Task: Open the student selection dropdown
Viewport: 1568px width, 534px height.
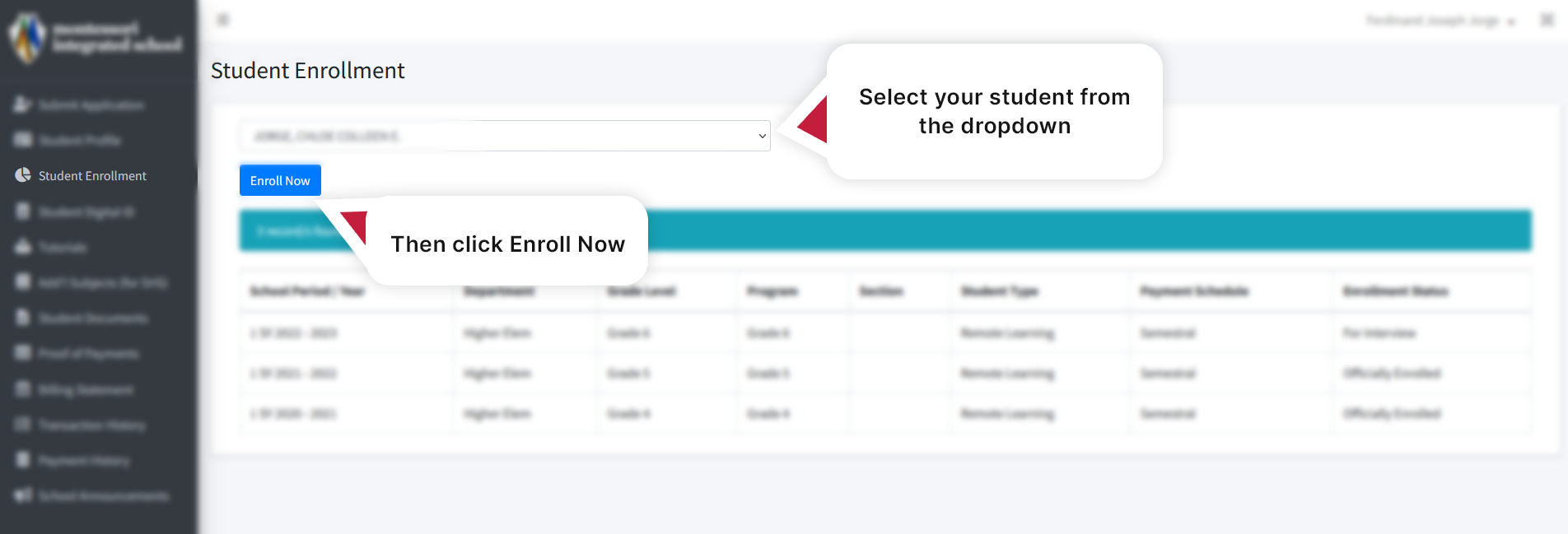Action: click(x=504, y=136)
